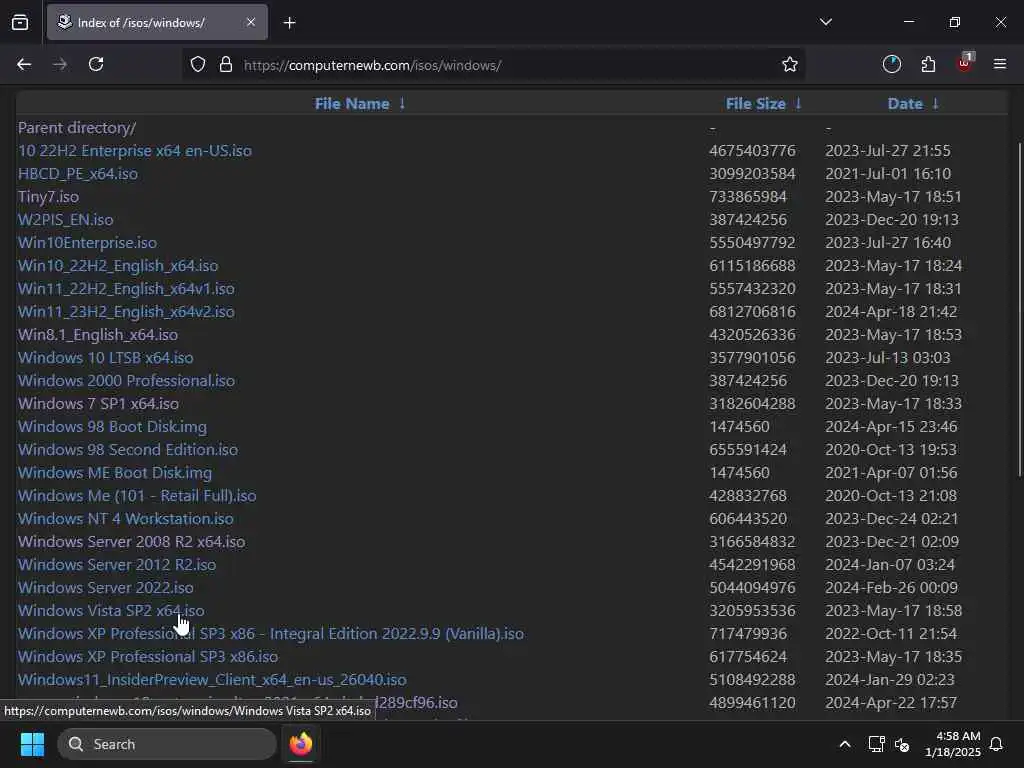Viewport: 1024px width, 768px height.
Task: Click the page vertical scrollbar
Action: [x=1019, y=309]
